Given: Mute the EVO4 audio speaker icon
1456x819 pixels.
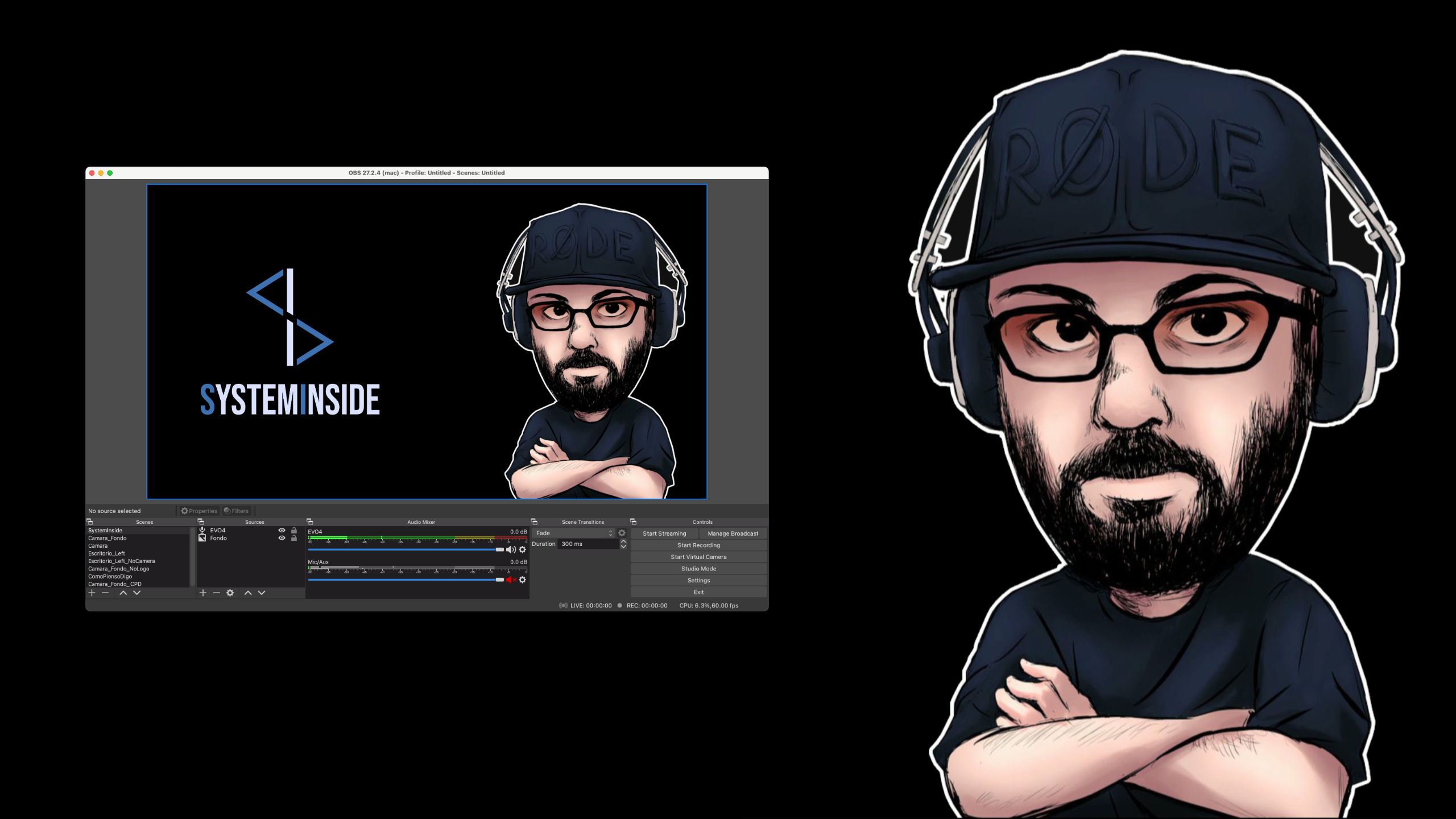Looking at the screenshot, I should (x=511, y=549).
